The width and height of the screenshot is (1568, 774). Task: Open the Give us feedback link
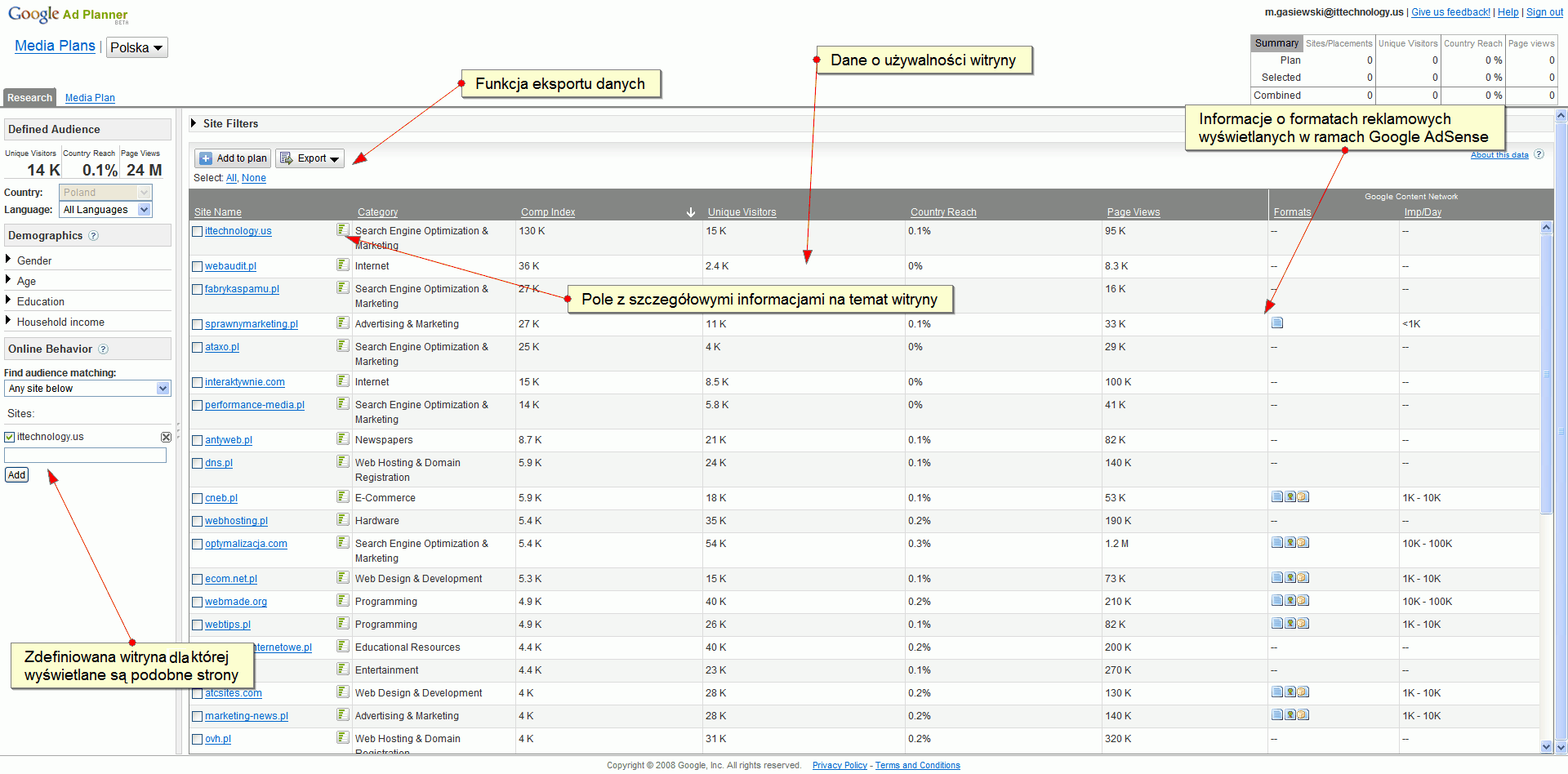click(x=1450, y=12)
